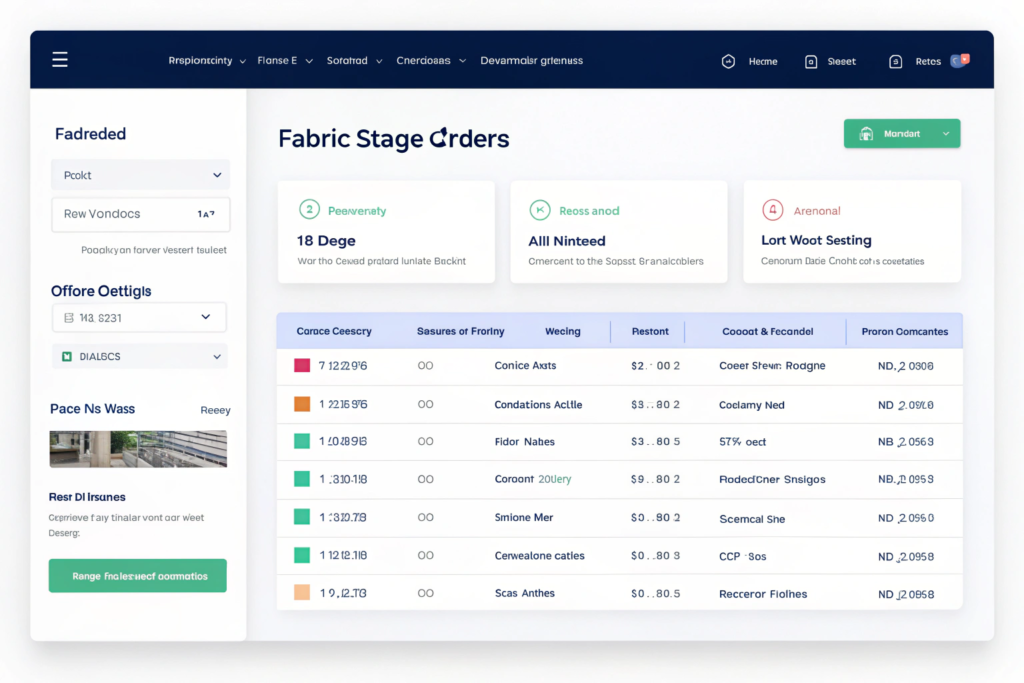Screen dimensions: 1024x683
Task: Expand the Pcokt dropdown in sidebar
Action: (x=140, y=175)
